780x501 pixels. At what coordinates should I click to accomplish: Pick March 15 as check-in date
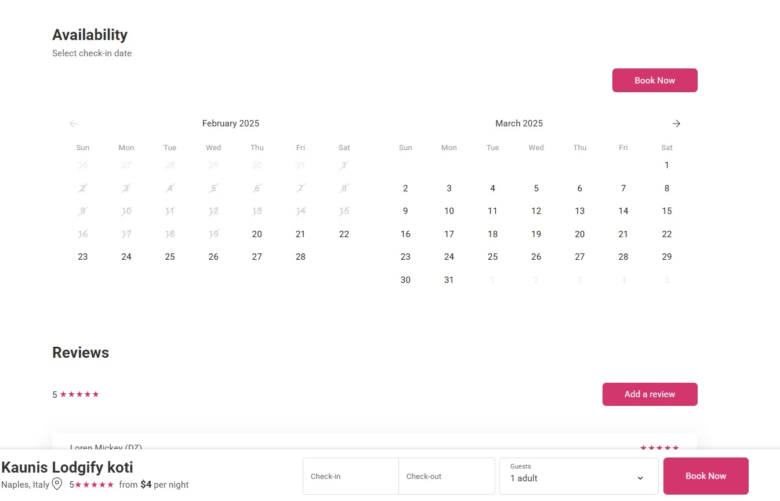pos(667,211)
